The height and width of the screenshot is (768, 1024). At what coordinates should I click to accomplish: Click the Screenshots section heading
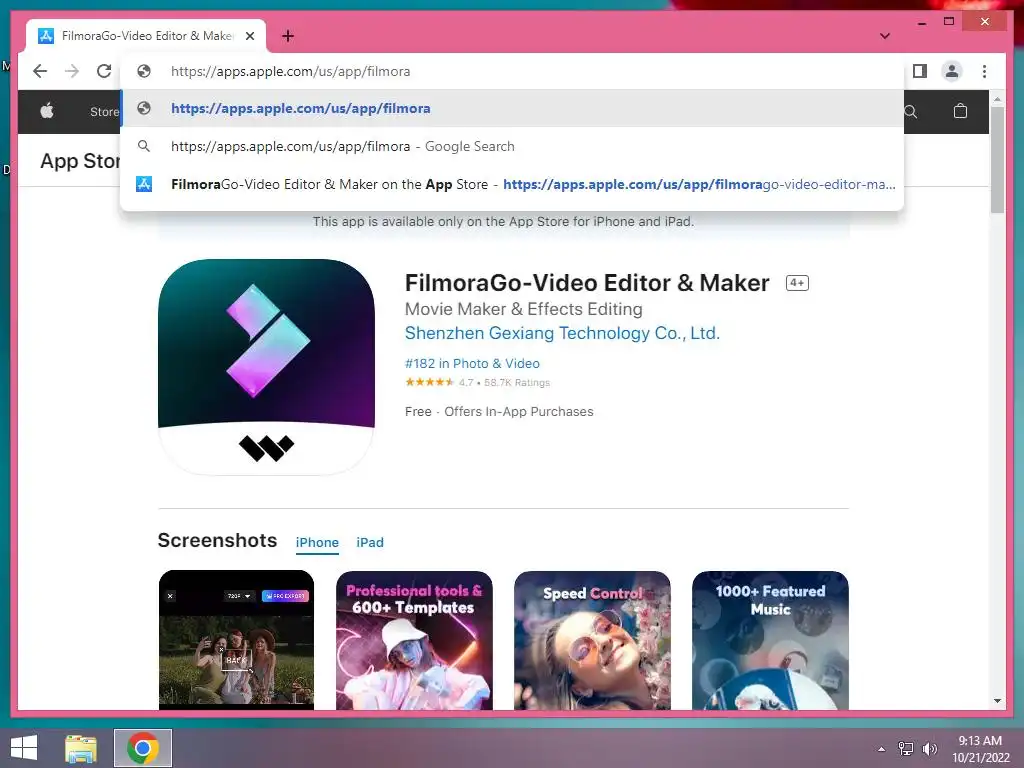pos(217,540)
